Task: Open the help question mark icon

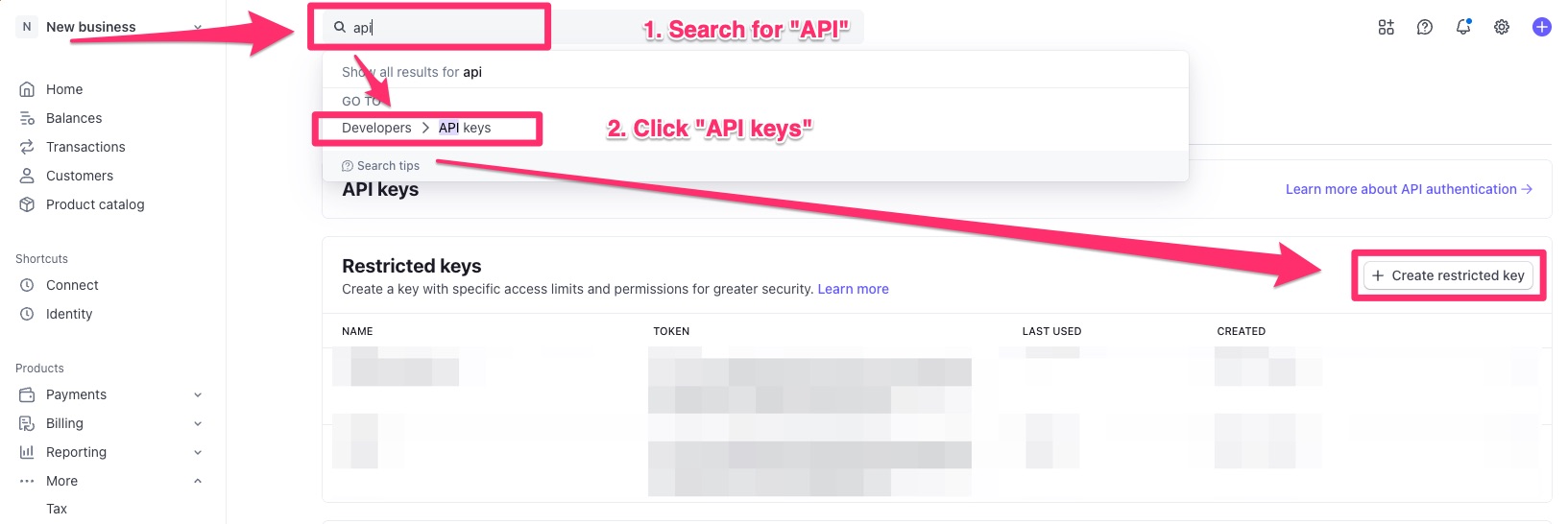Action: click(x=1425, y=27)
